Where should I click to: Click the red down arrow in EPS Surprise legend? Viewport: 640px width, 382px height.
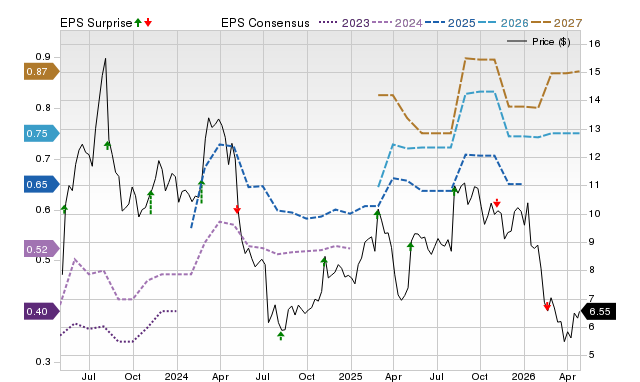tap(148, 23)
